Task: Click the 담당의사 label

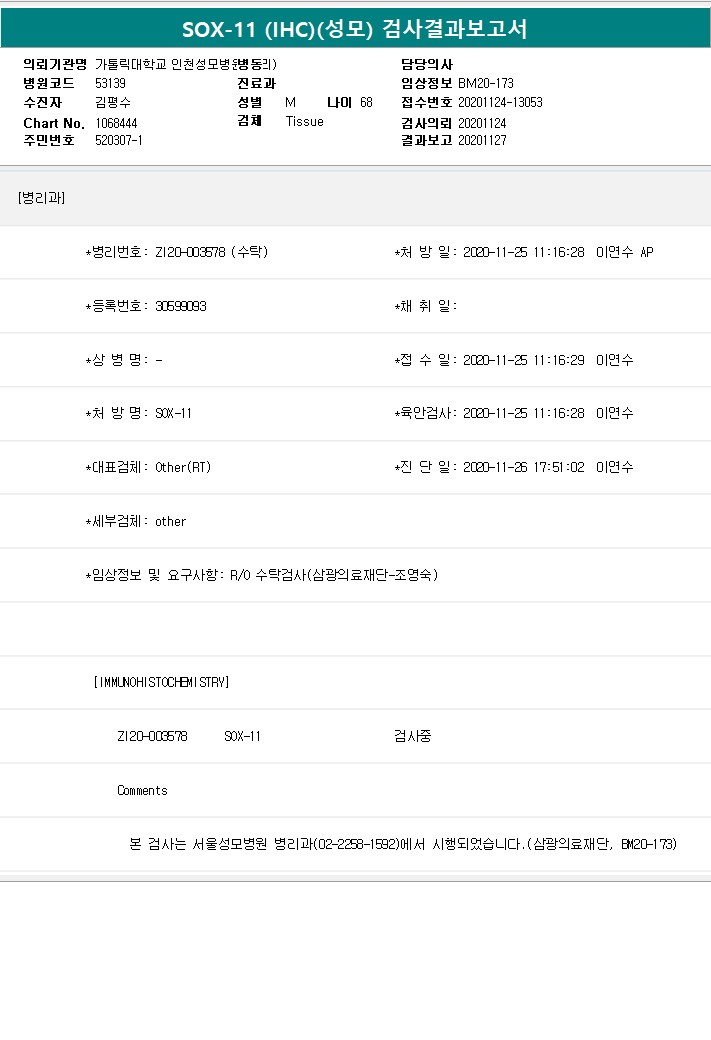Action: coord(426,64)
